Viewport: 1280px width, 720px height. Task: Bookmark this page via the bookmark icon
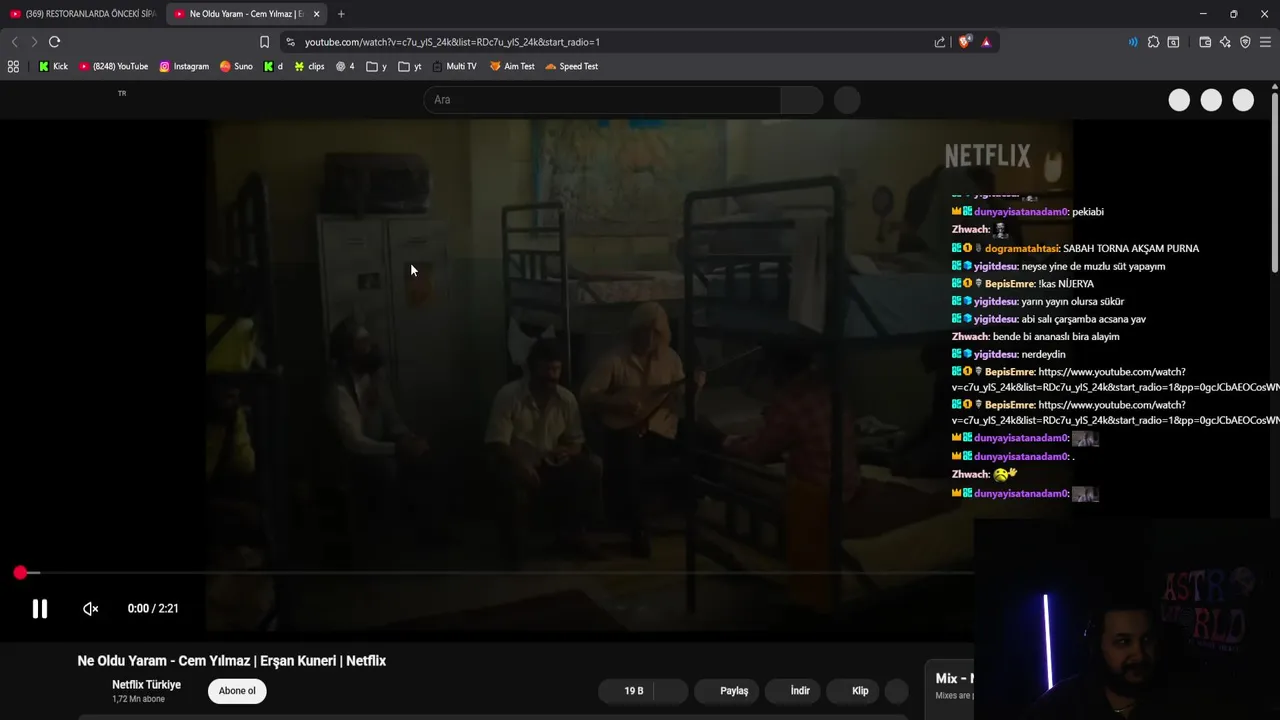tap(264, 42)
